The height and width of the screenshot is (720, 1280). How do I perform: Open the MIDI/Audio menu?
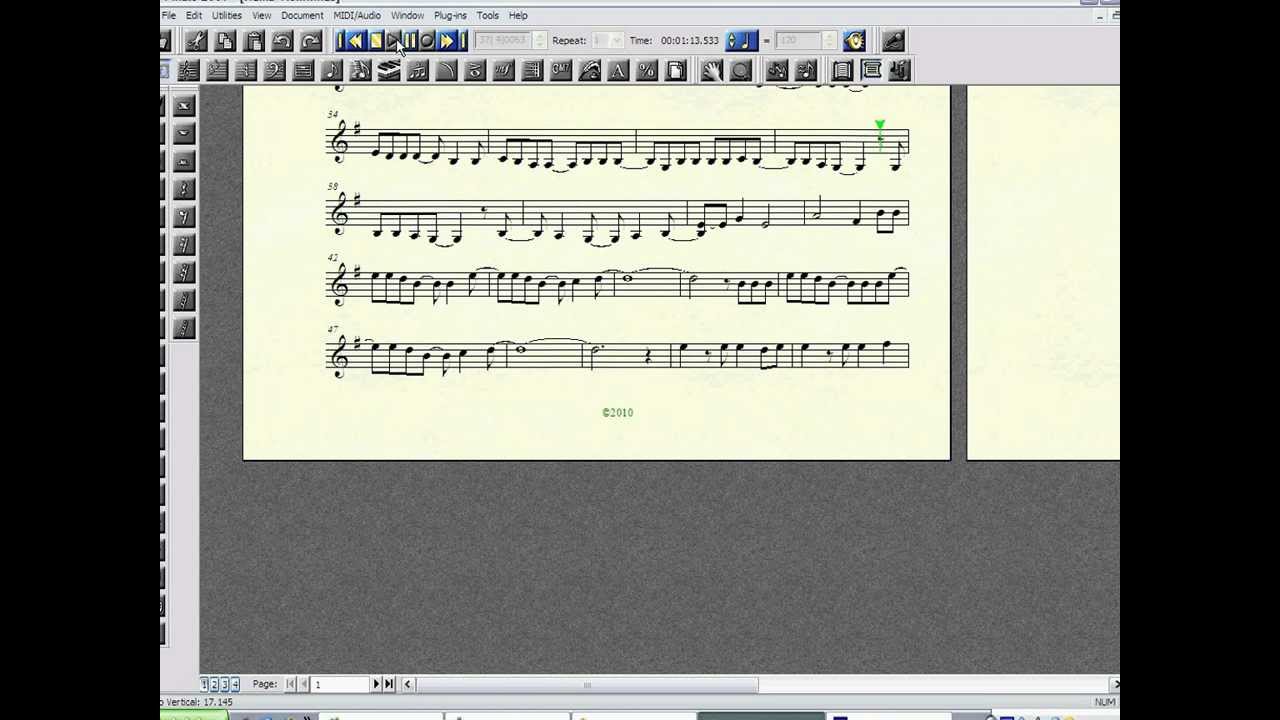click(357, 15)
